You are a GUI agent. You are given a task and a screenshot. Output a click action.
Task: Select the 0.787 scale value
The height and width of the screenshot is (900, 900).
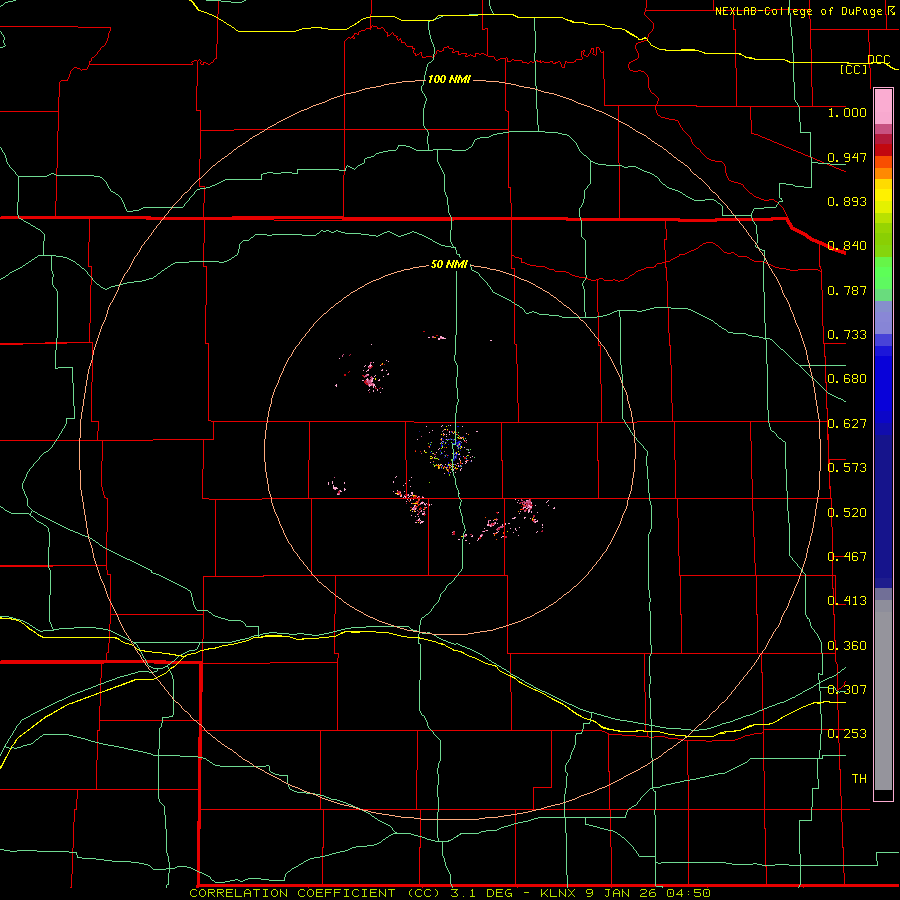pyautogui.click(x=847, y=290)
